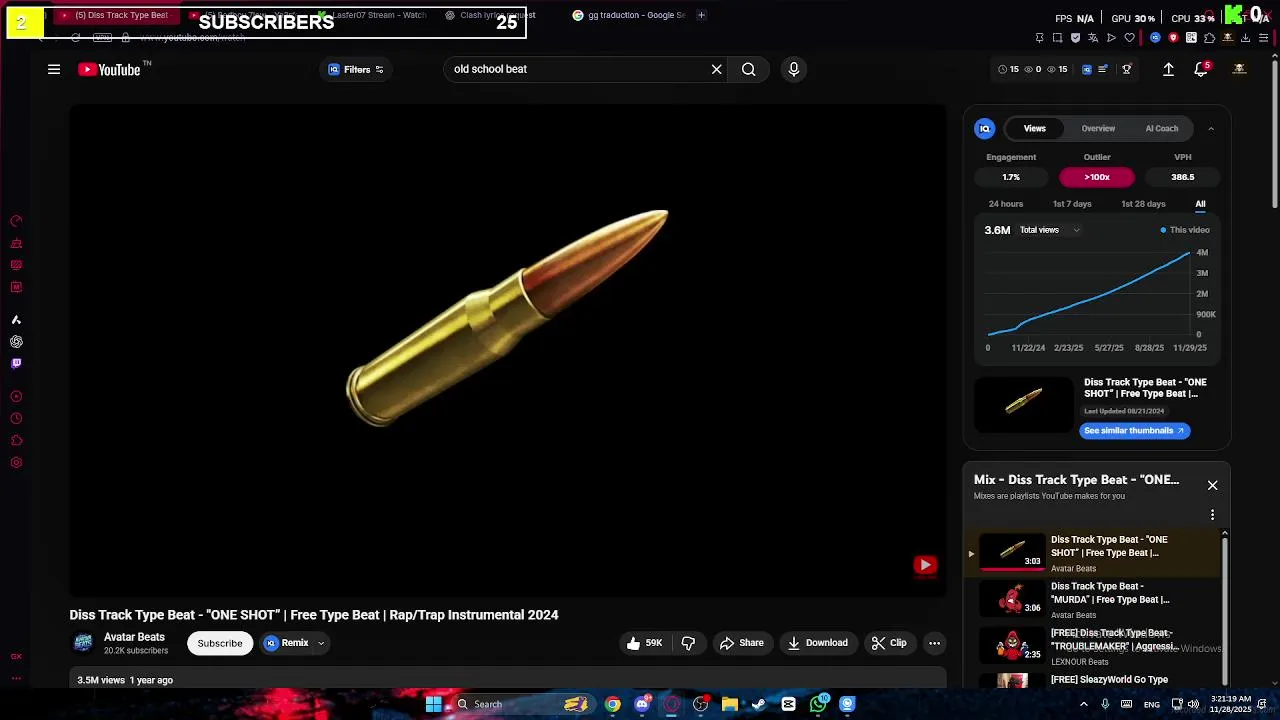Click the browser pin icon in toolbar

[x=1040, y=38]
